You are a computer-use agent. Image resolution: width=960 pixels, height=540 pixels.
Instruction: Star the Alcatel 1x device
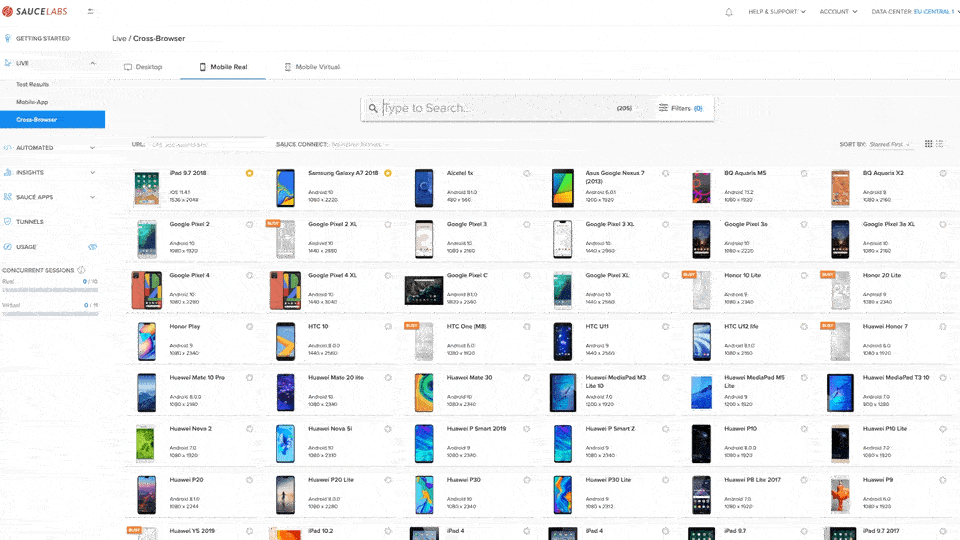(x=527, y=173)
